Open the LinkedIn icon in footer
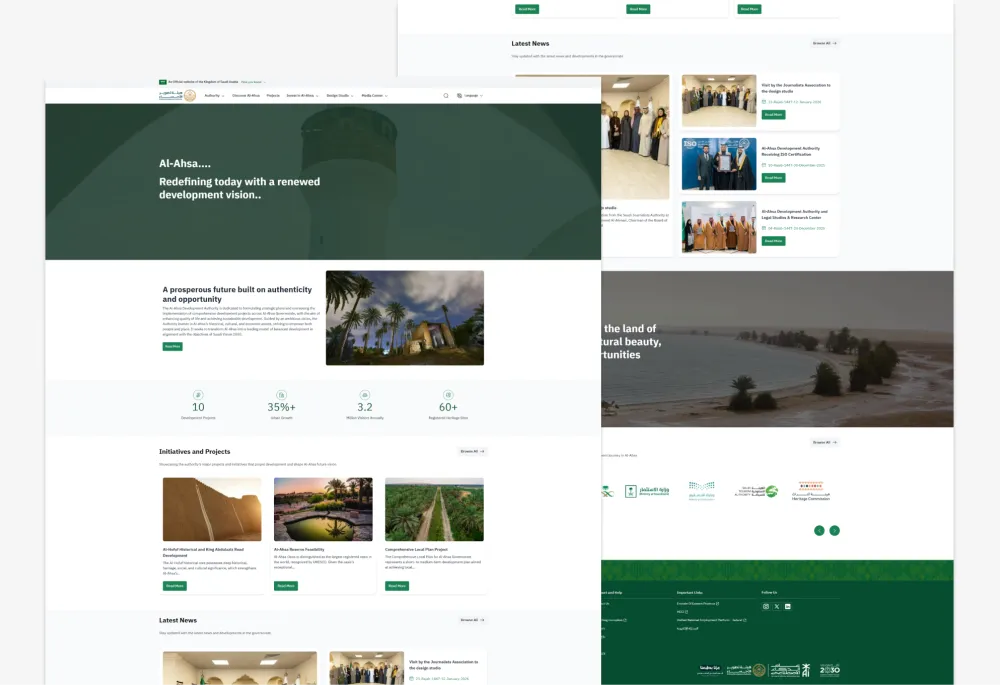The height and width of the screenshot is (685, 1000). pos(788,607)
